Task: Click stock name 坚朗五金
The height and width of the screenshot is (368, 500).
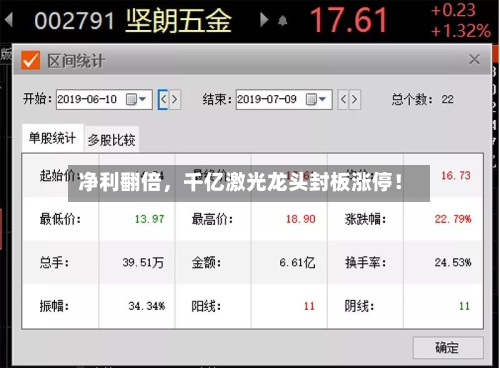Action: pos(178,20)
